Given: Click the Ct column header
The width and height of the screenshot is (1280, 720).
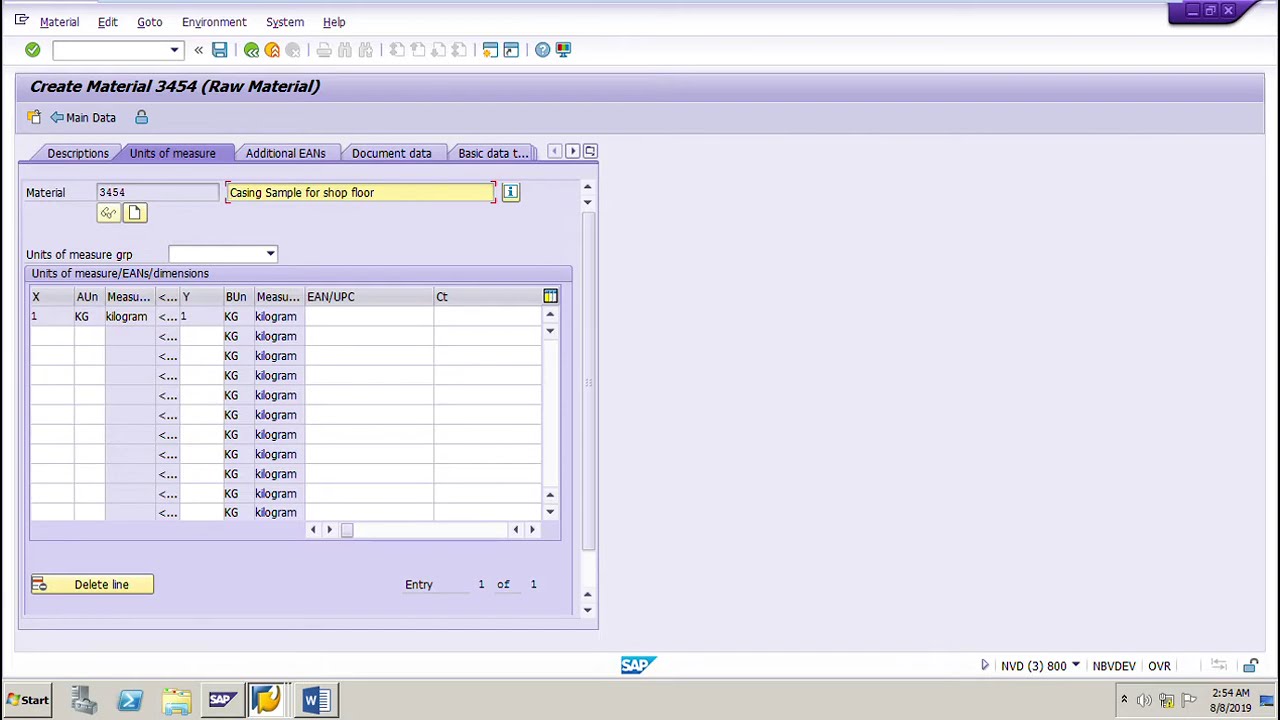Looking at the screenshot, I should [x=487, y=297].
